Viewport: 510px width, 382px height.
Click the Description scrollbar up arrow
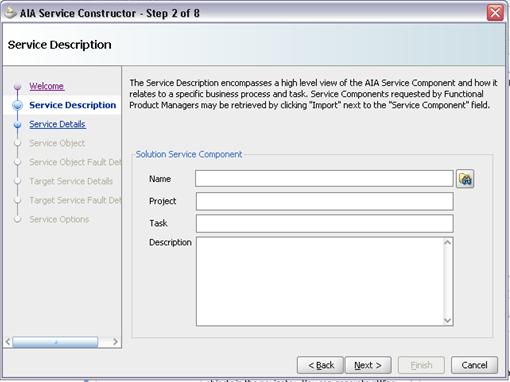[x=448, y=243]
